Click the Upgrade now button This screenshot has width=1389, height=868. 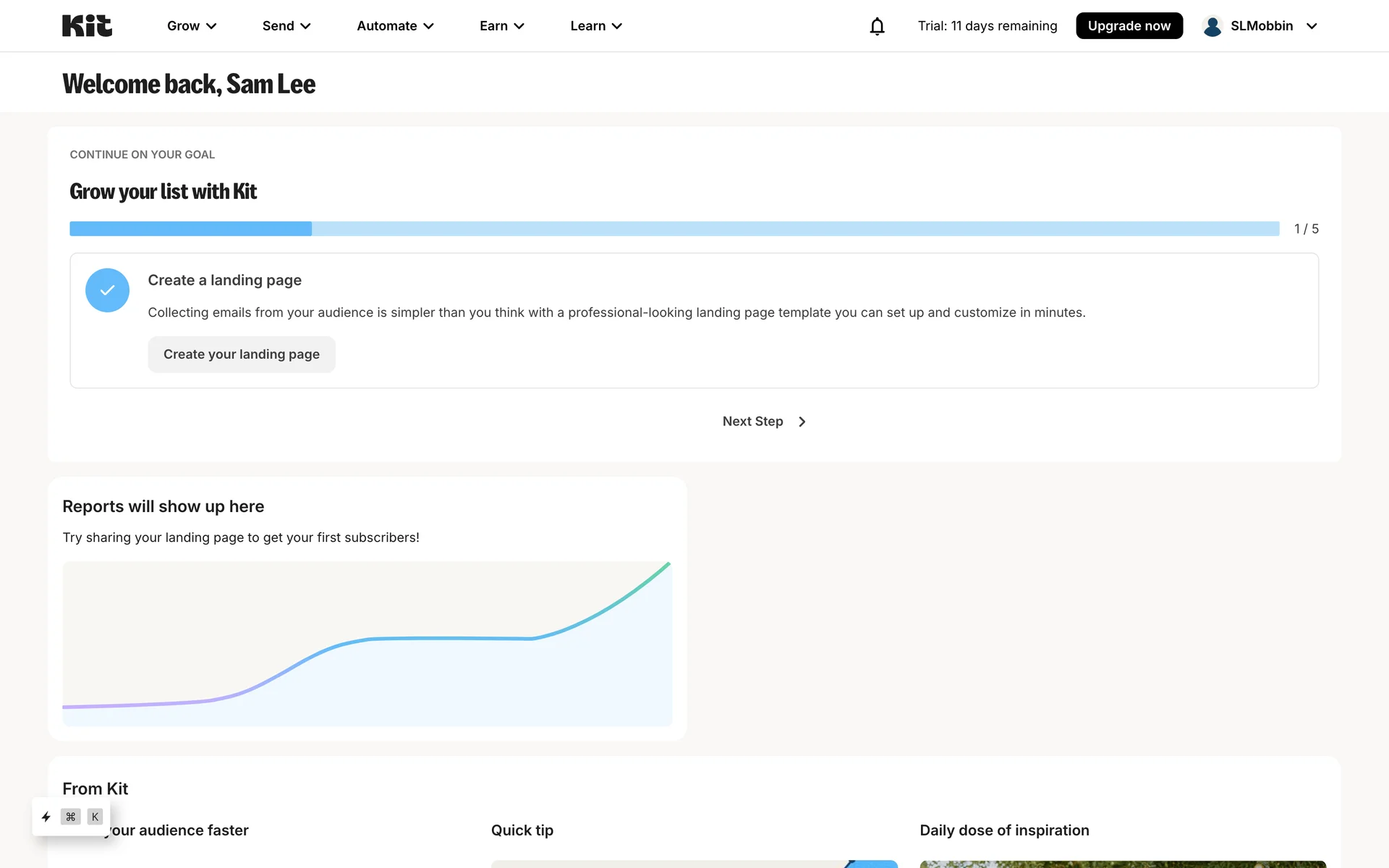(x=1129, y=26)
